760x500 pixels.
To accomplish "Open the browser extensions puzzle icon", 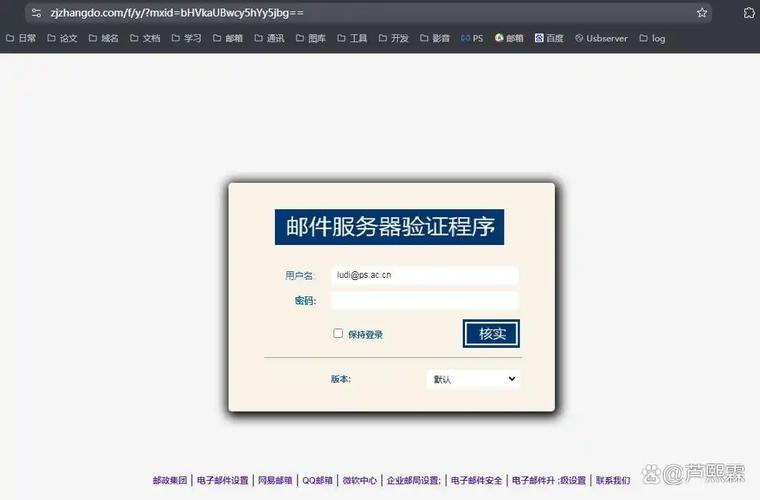I will [749, 13].
